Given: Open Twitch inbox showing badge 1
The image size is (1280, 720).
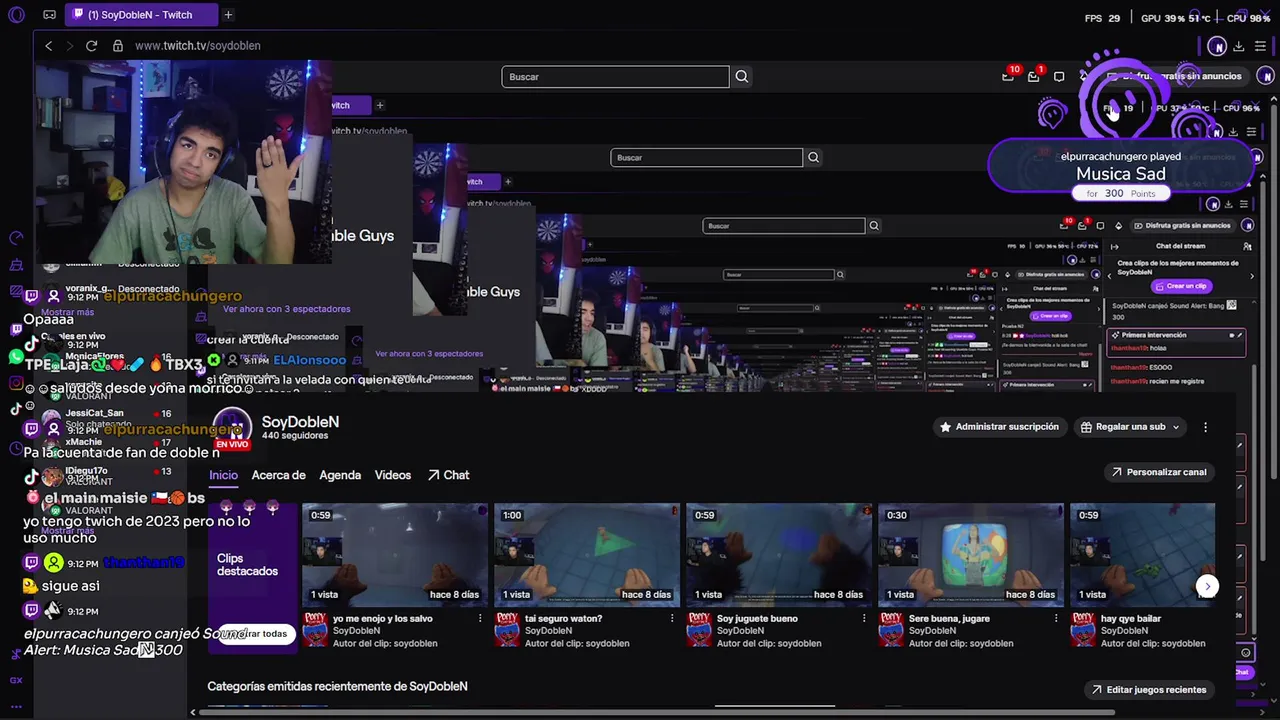Looking at the screenshot, I should tap(1034, 76).
